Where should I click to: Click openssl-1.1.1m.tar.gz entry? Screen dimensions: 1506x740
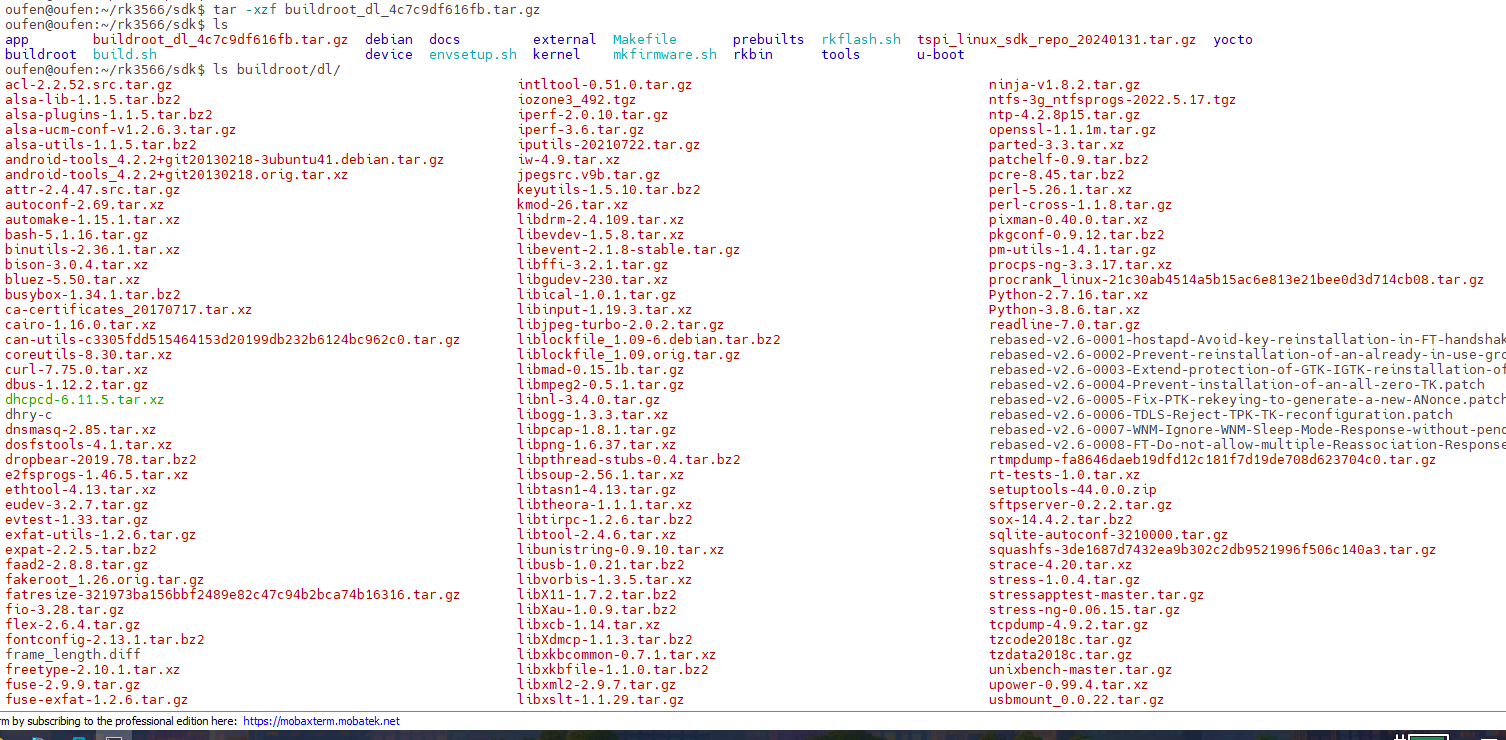tap(1073, 130)
